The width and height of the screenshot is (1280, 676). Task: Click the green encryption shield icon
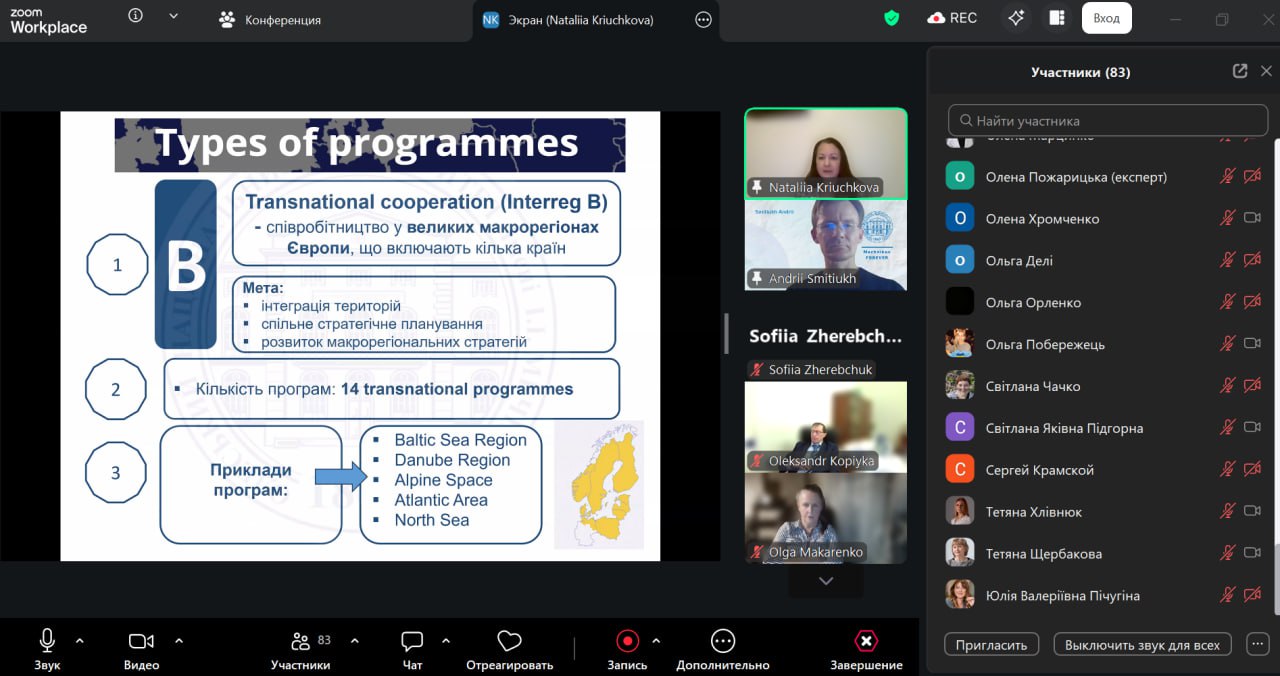point(892,18)
